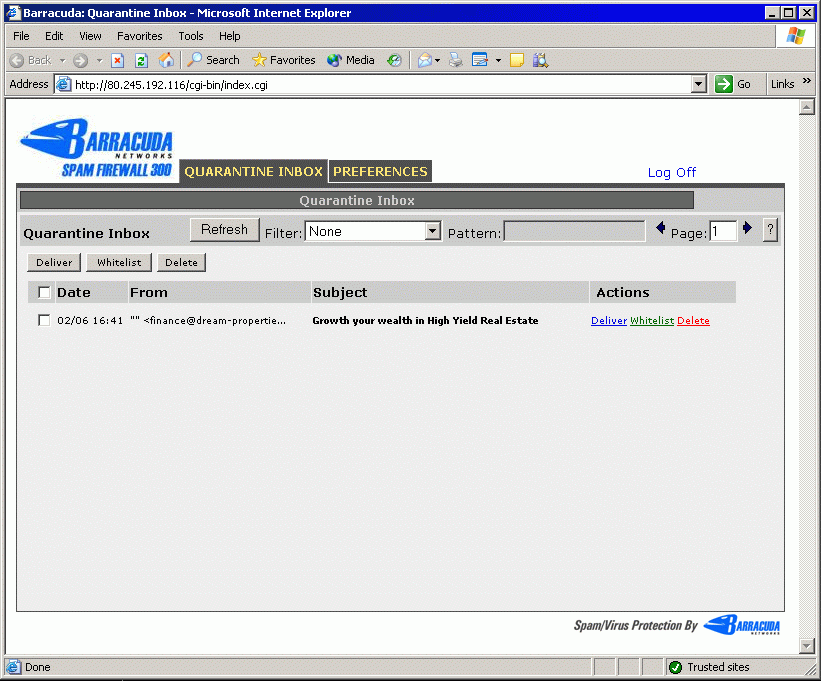Go to Home page icon
This screenshot has width=821, height=681.
pyautogui.click(x=166, y=60)
